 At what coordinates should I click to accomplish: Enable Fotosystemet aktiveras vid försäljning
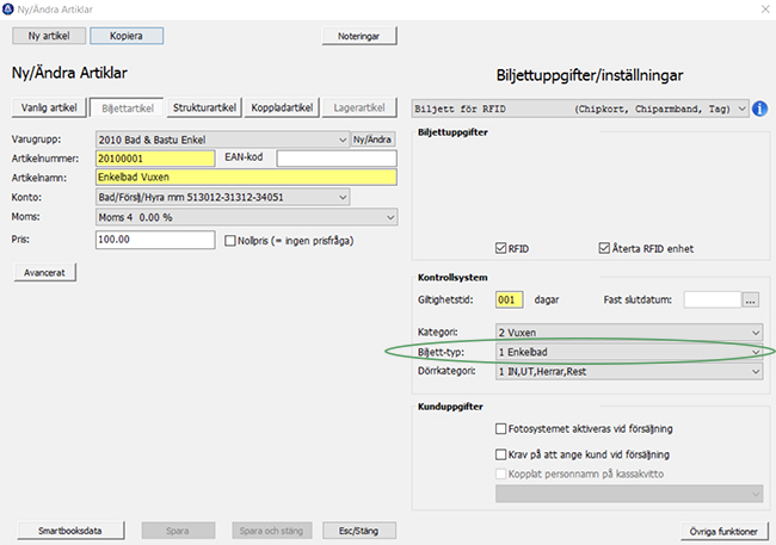[501, 428]
